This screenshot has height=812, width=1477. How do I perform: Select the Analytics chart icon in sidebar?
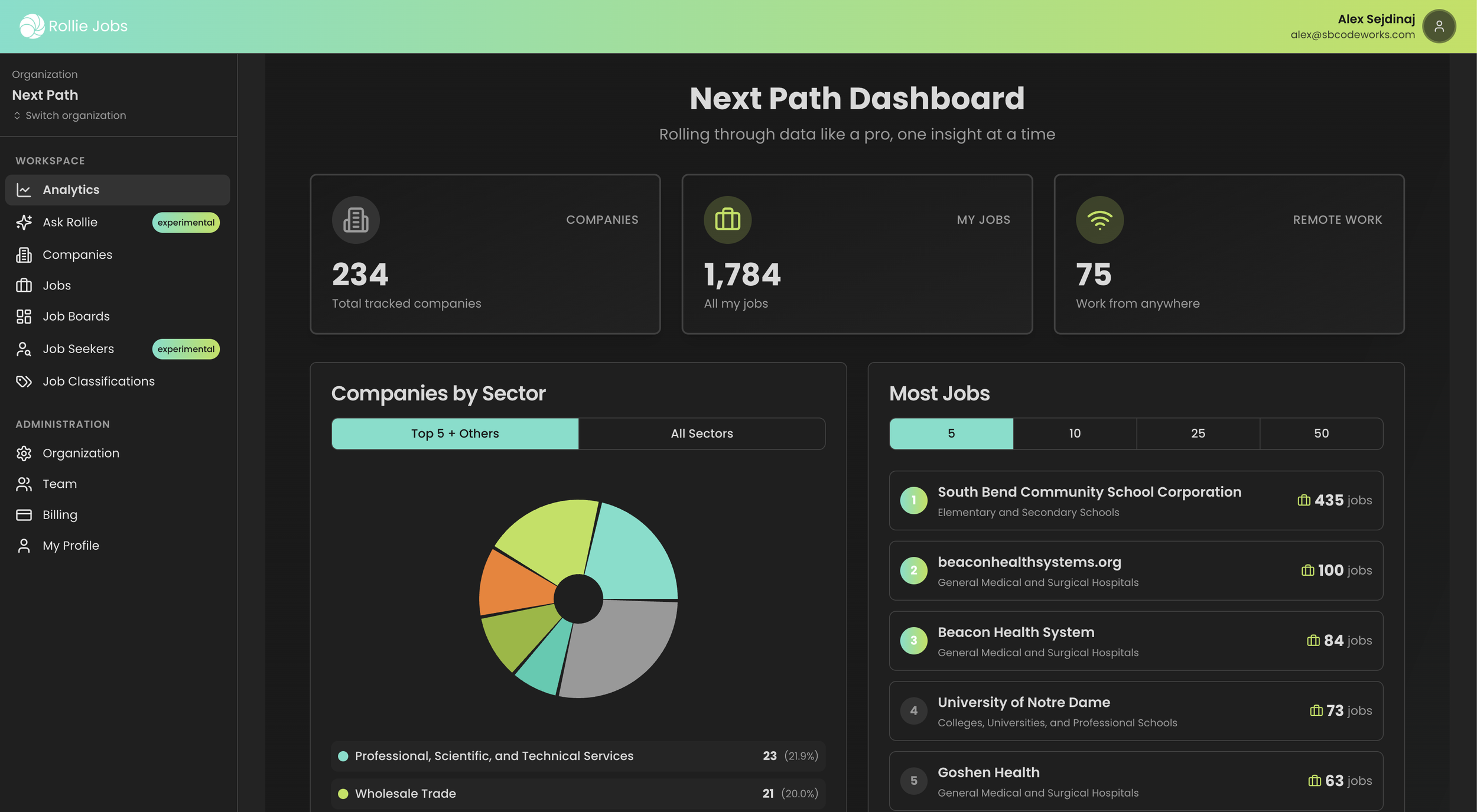[24, 190]
